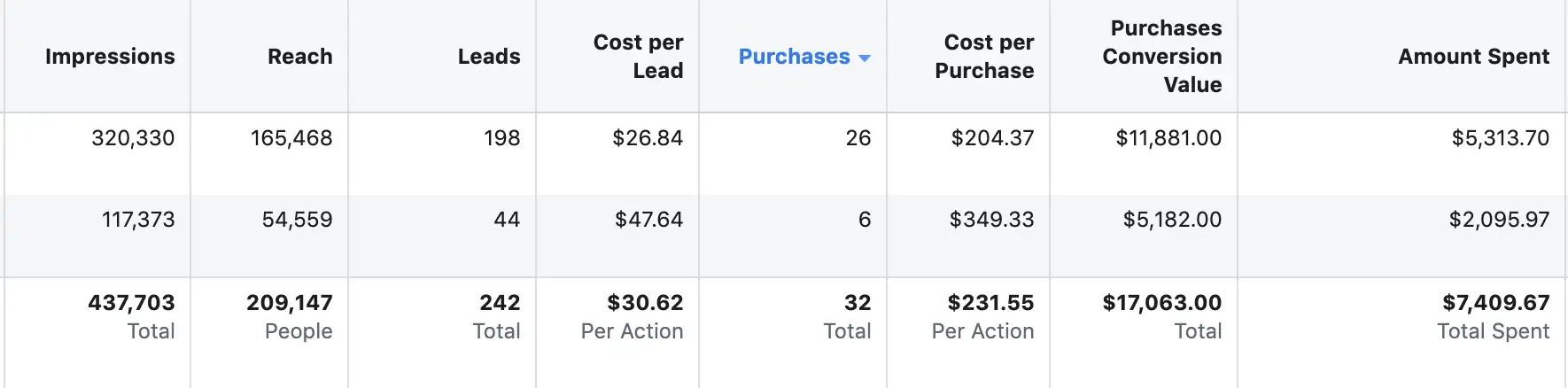Click the Impressions column header

(110, 57)
